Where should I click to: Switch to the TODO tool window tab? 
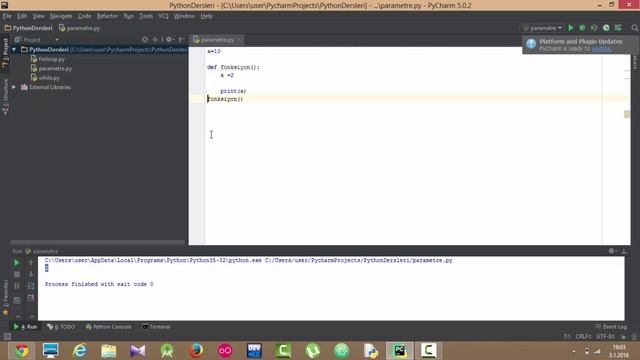tap(61, 327)
